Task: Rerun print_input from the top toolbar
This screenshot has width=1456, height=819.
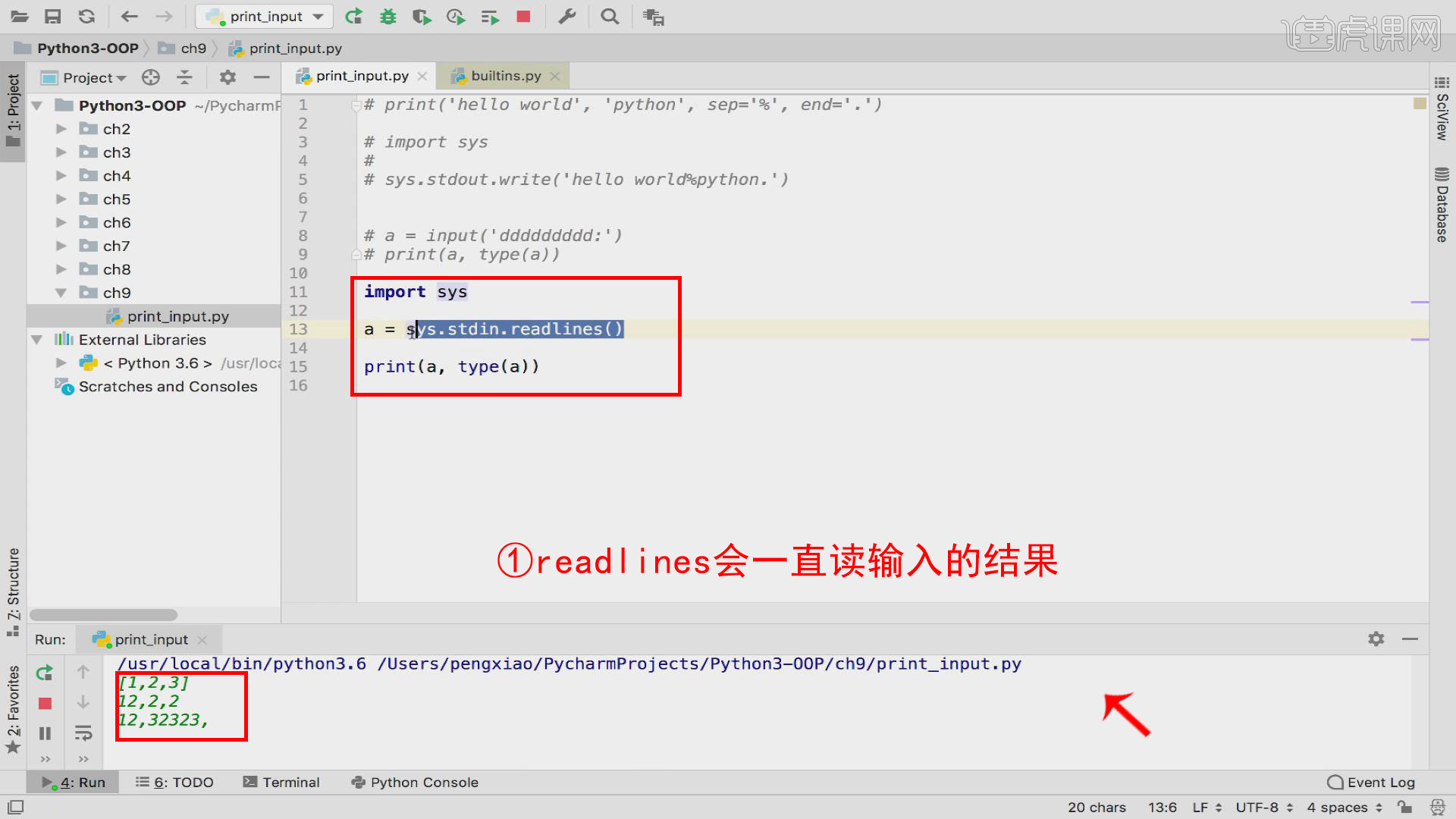Action: (x=353, y=16)
